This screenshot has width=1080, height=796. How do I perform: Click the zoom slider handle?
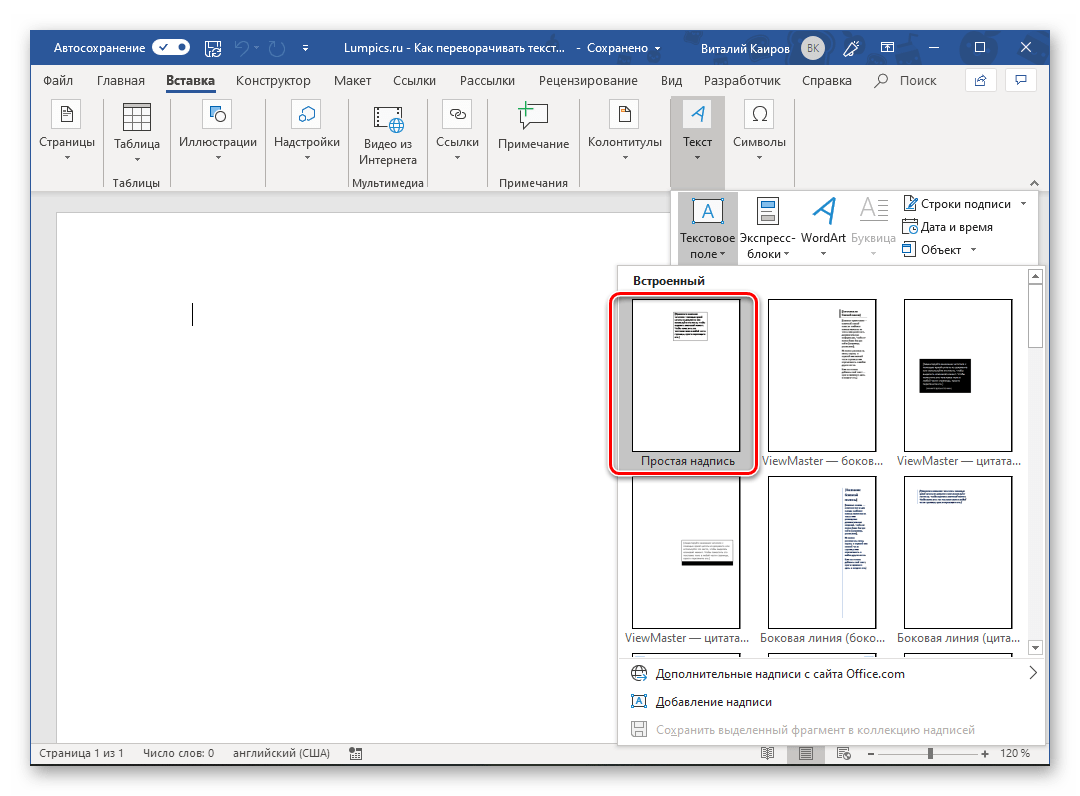[x=930, y=754]
